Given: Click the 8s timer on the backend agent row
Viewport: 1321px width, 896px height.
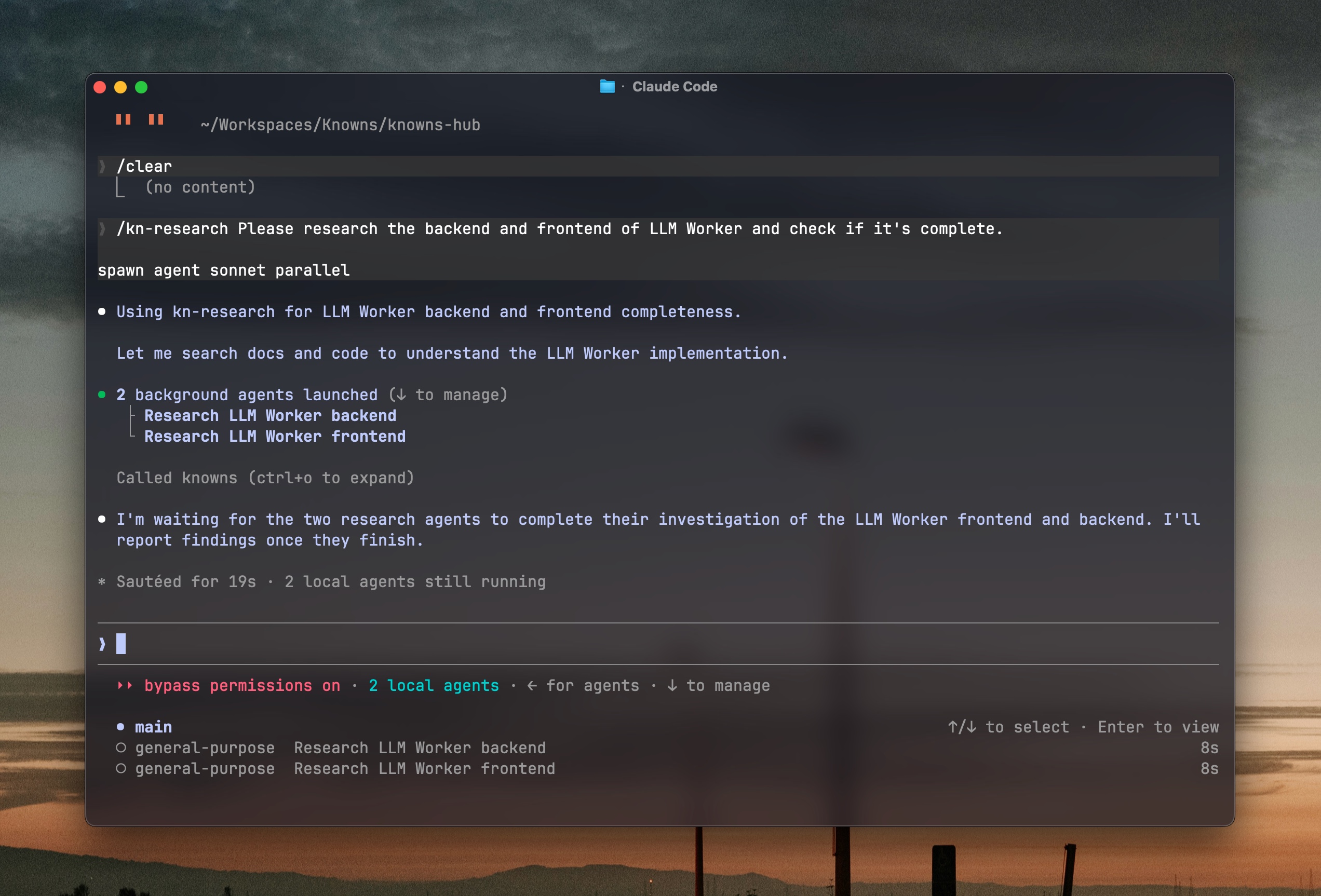Looking at the screenshot, I should 1209,748.
